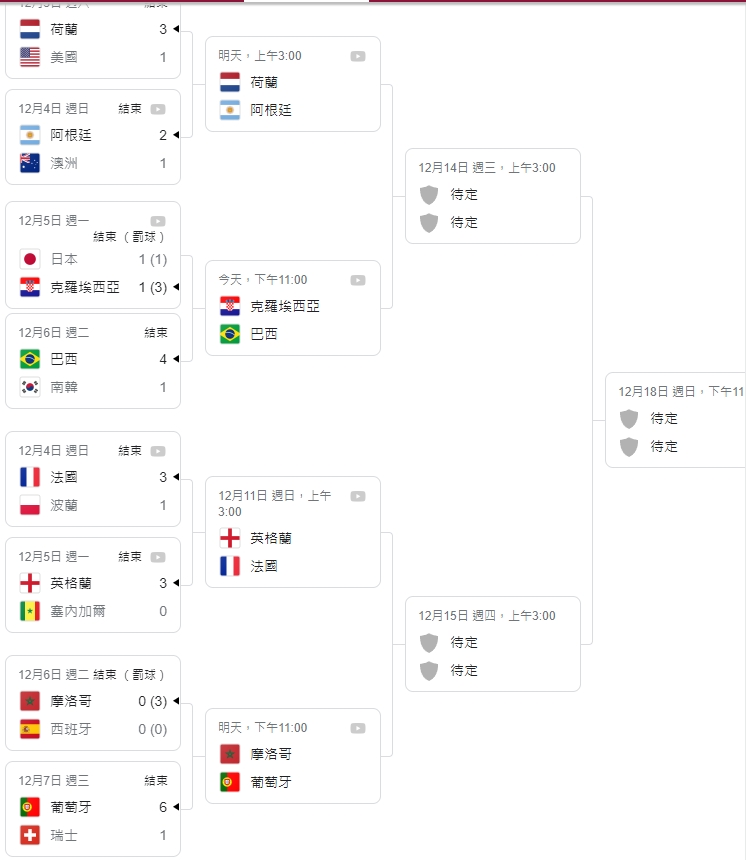
Task: Click video icon on France vs Poland result
Action: click(158, 451)
